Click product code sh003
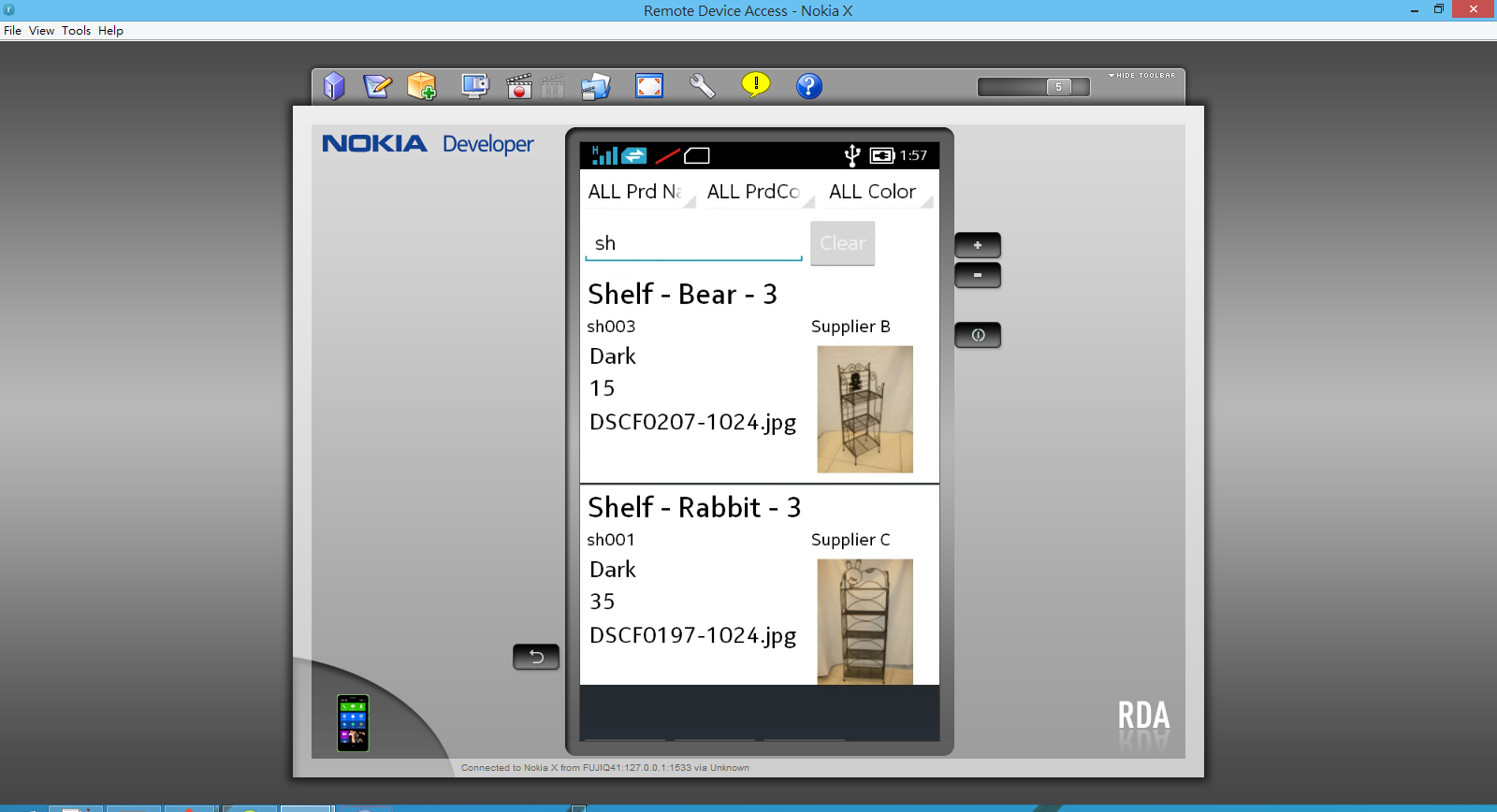The height and width of the screenshot is (812, 1497). [x=611, y=326]
